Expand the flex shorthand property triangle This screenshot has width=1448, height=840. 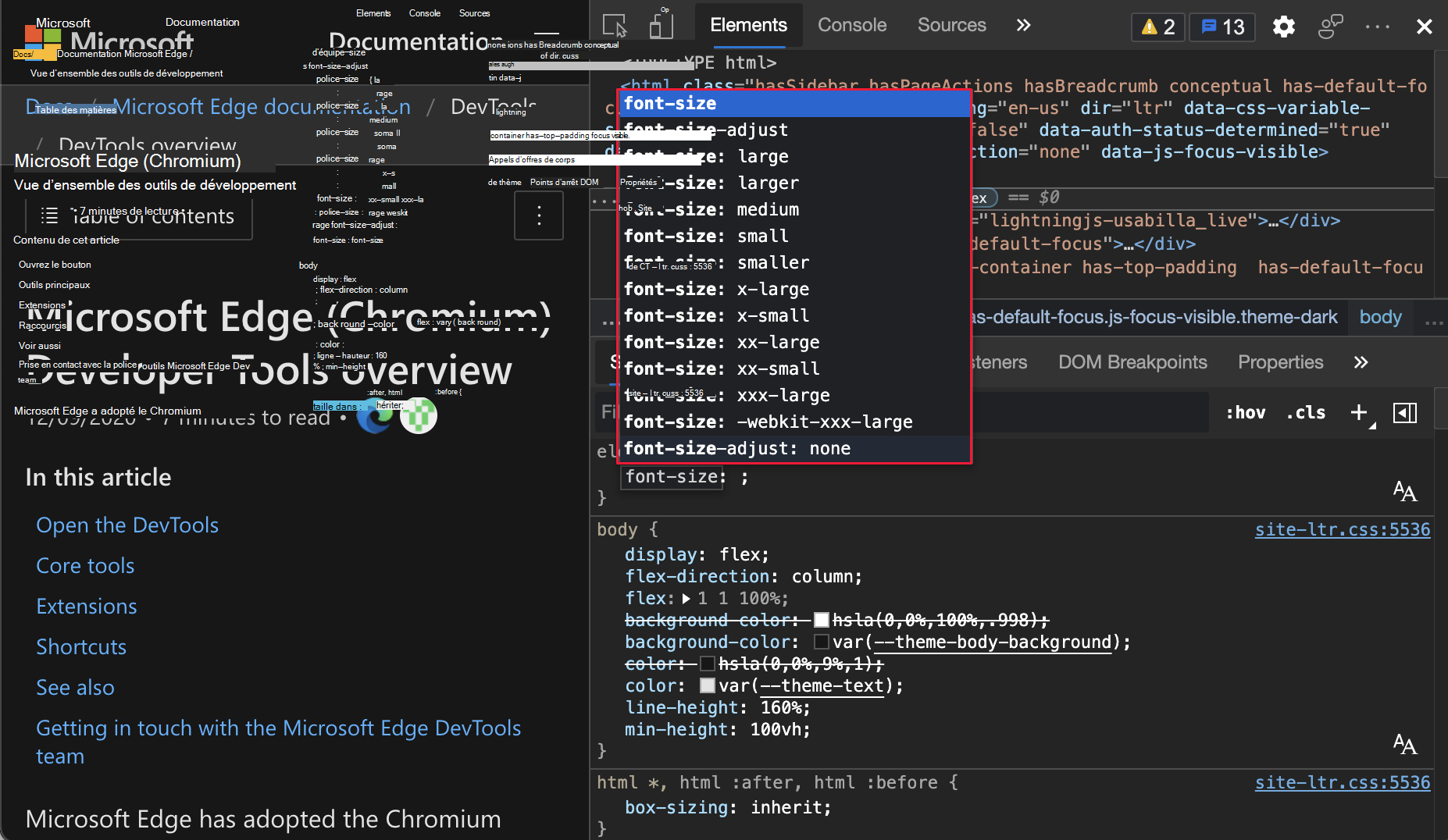point(686,599)
